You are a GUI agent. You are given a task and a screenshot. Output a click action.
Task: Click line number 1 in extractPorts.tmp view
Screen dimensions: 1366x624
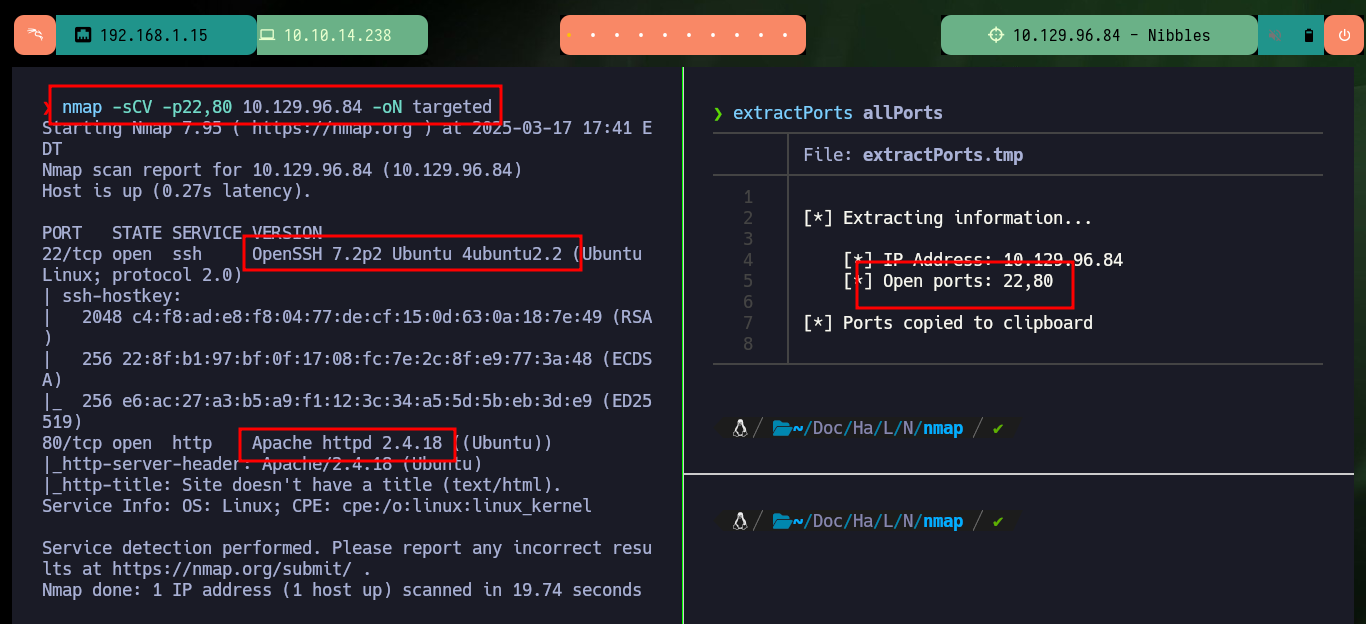[748, 197]
